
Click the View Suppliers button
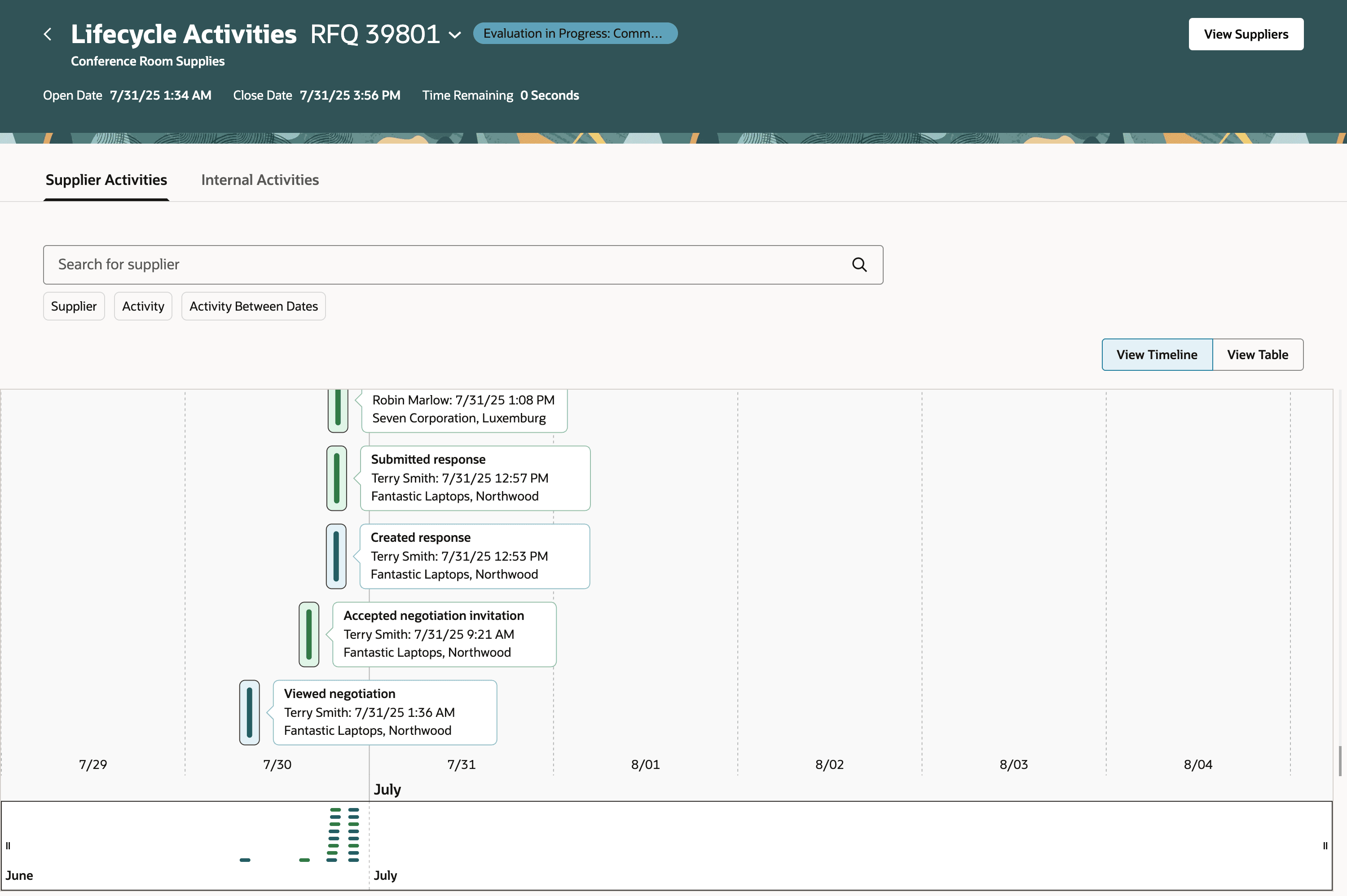(1245, 34)
